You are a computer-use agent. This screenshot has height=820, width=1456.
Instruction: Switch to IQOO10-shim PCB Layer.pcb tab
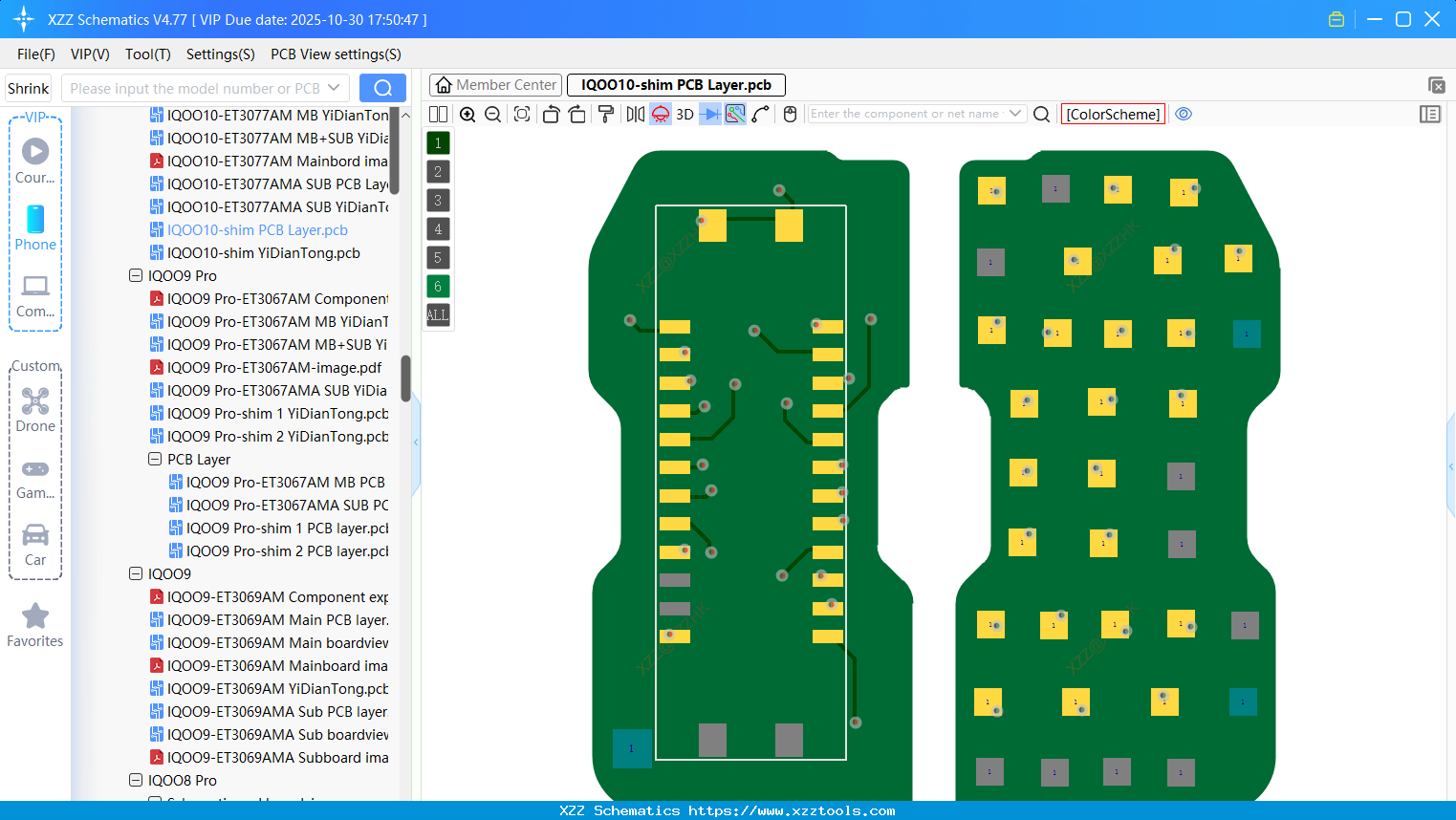coord(676,85)
